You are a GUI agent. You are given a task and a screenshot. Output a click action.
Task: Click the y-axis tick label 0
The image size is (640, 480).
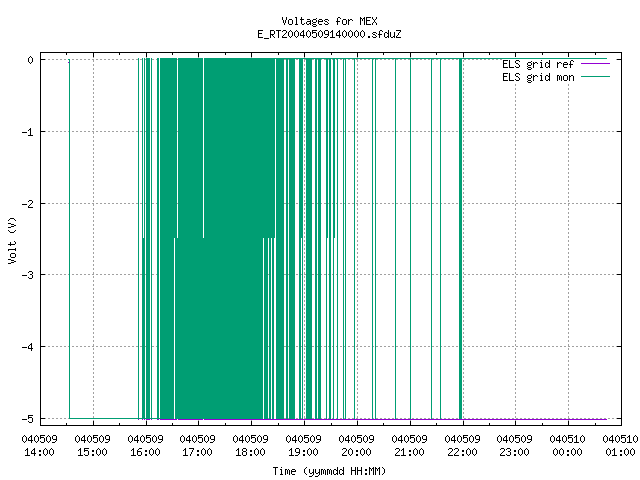click(x=30, y=60)
